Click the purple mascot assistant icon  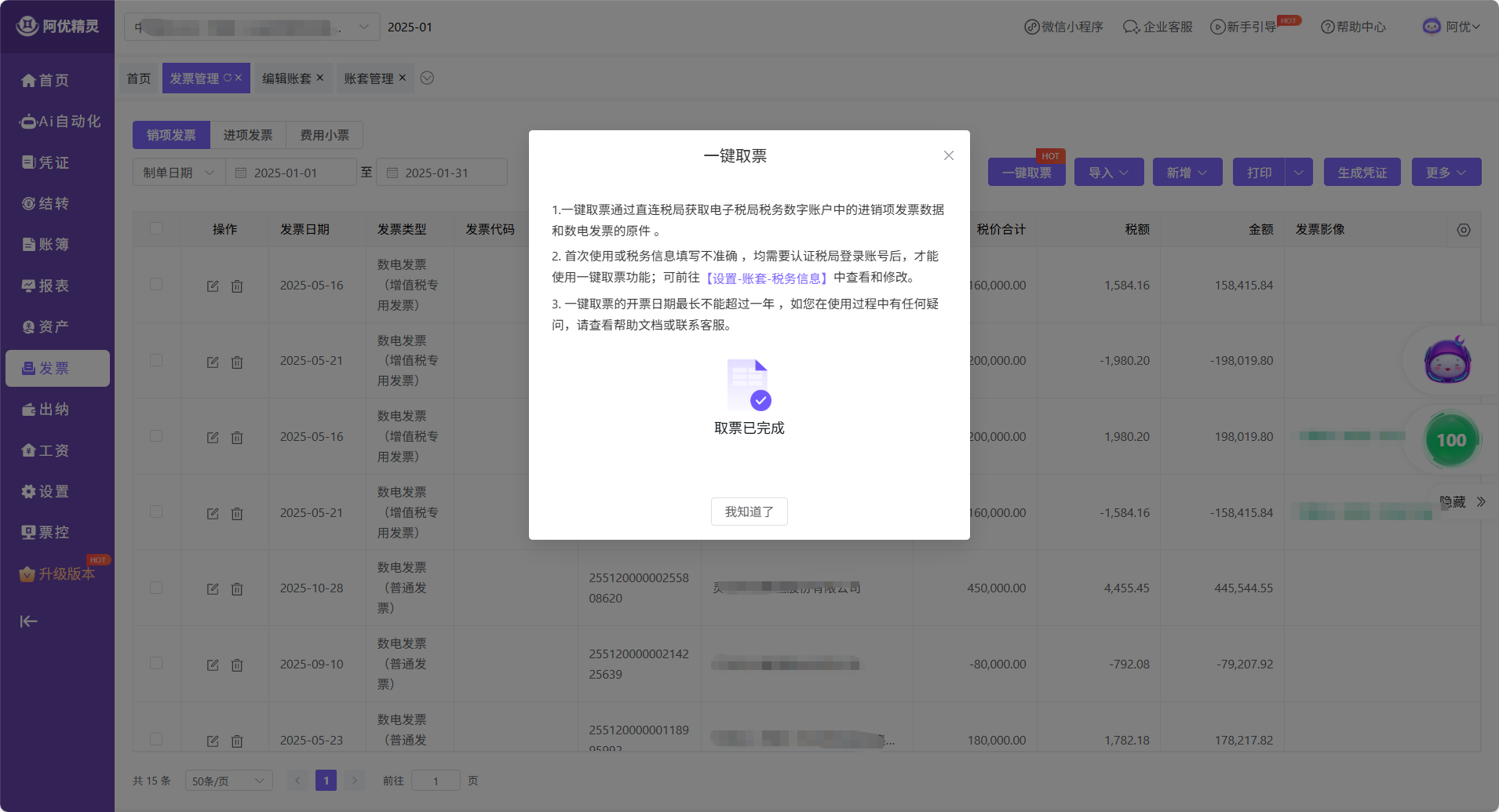point(1447,361)
